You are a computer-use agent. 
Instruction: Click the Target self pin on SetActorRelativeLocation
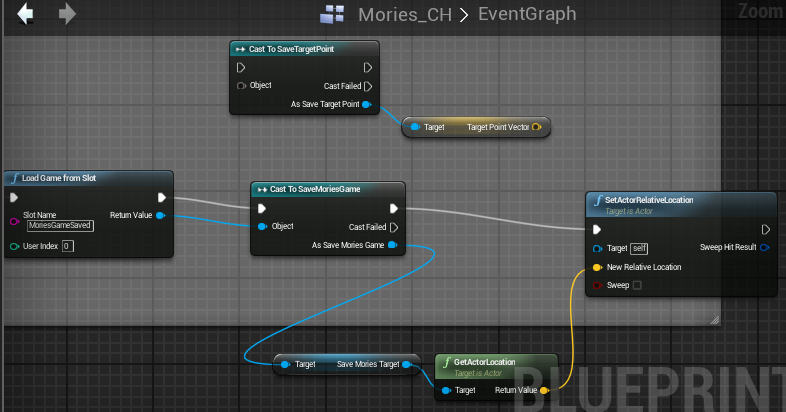pyautogui.click(x=598, y=249)
